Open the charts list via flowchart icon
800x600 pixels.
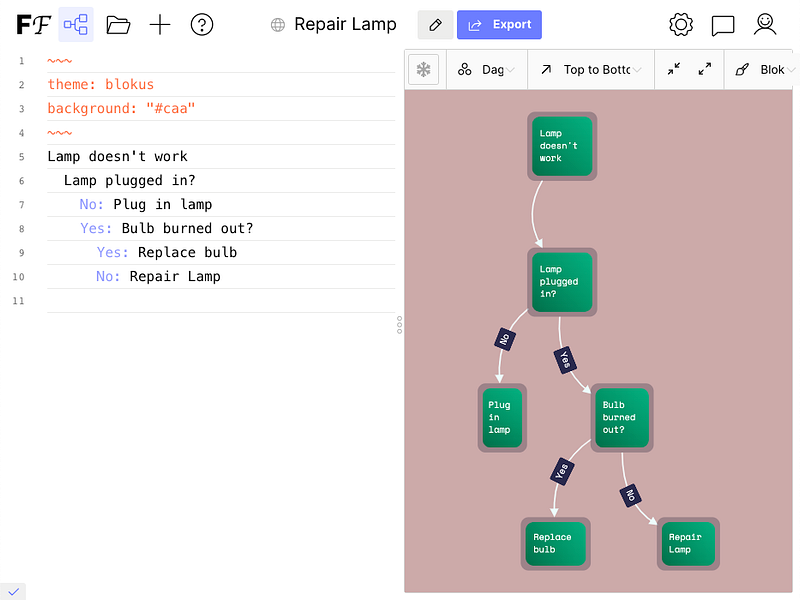click(x=76, y=24)
